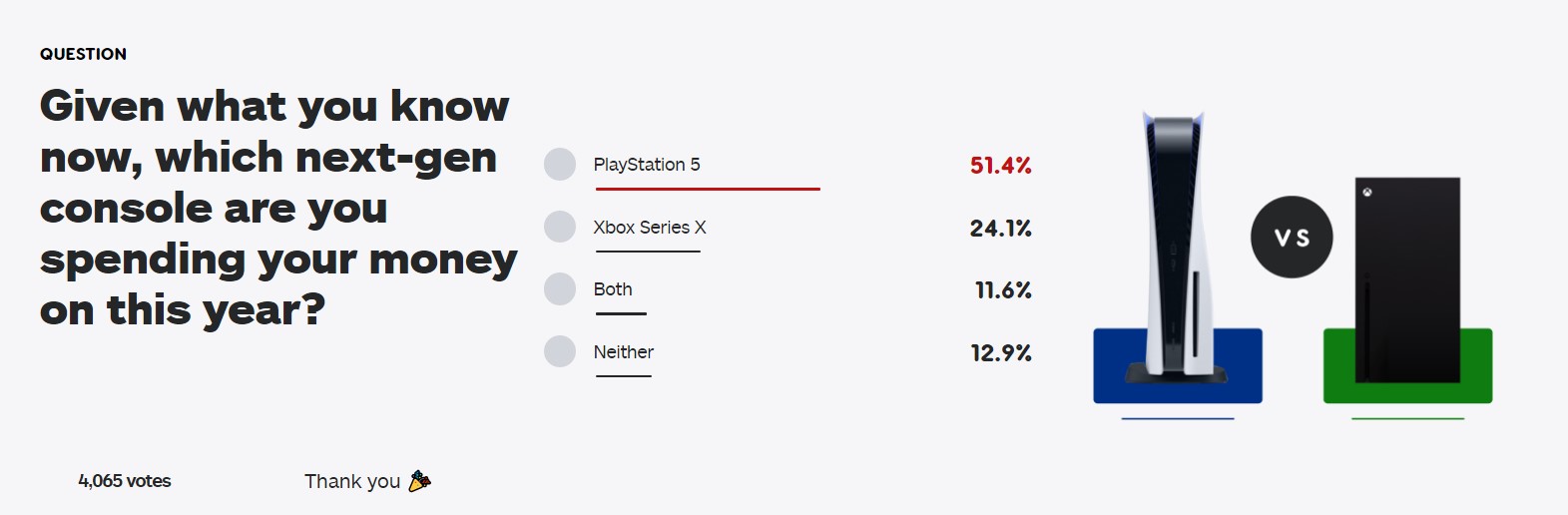Click the 4,065 votes count
1568x515 pixels.
[125, 481]
